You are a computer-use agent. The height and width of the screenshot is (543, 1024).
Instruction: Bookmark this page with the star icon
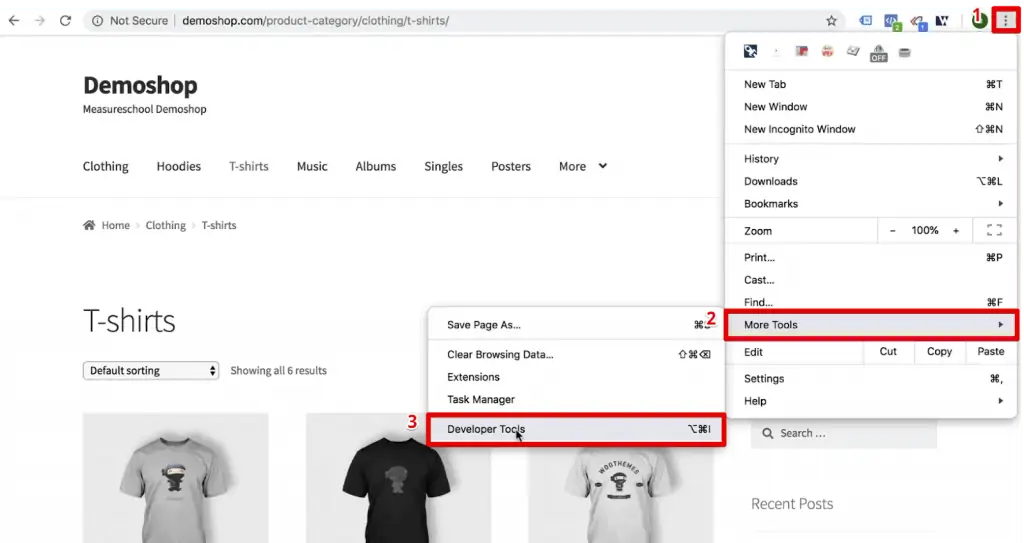click(831, 21)
